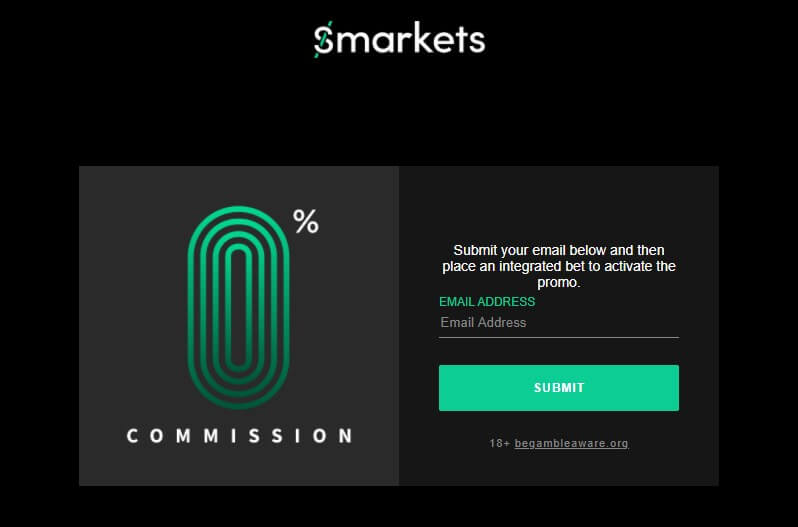
Task: Click the green SUBMIT button
Action: (x=559, y=388)
